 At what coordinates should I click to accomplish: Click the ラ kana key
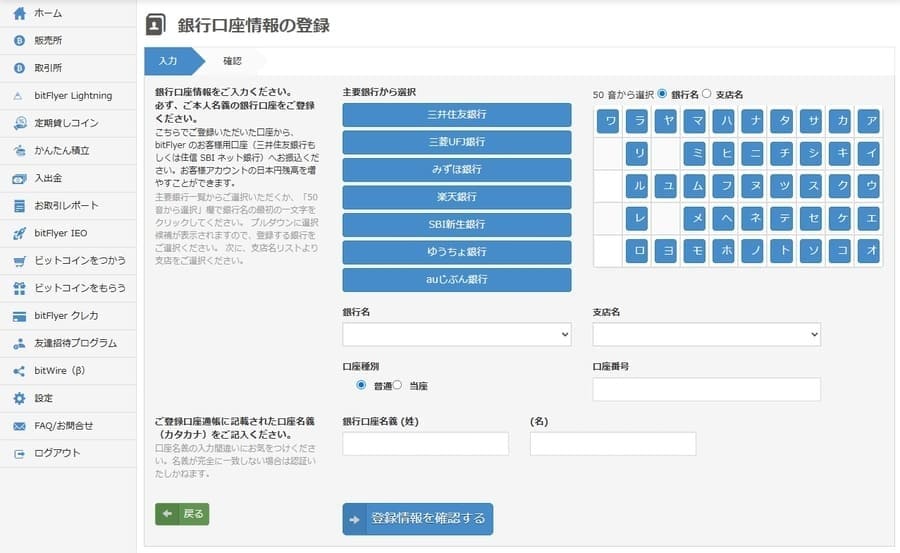click(x=637, y=121)
